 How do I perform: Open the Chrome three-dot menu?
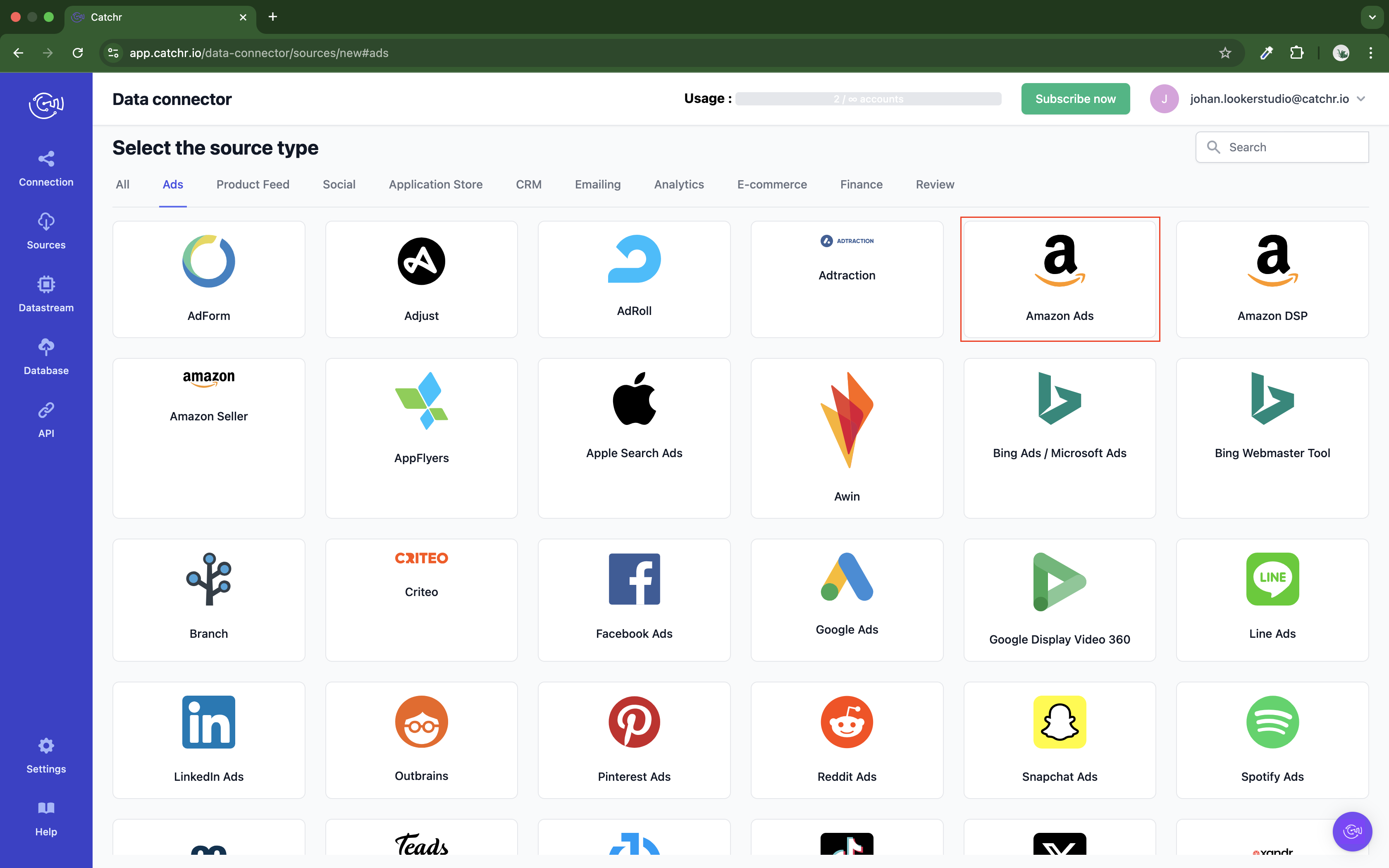(x=1371, y=53)
